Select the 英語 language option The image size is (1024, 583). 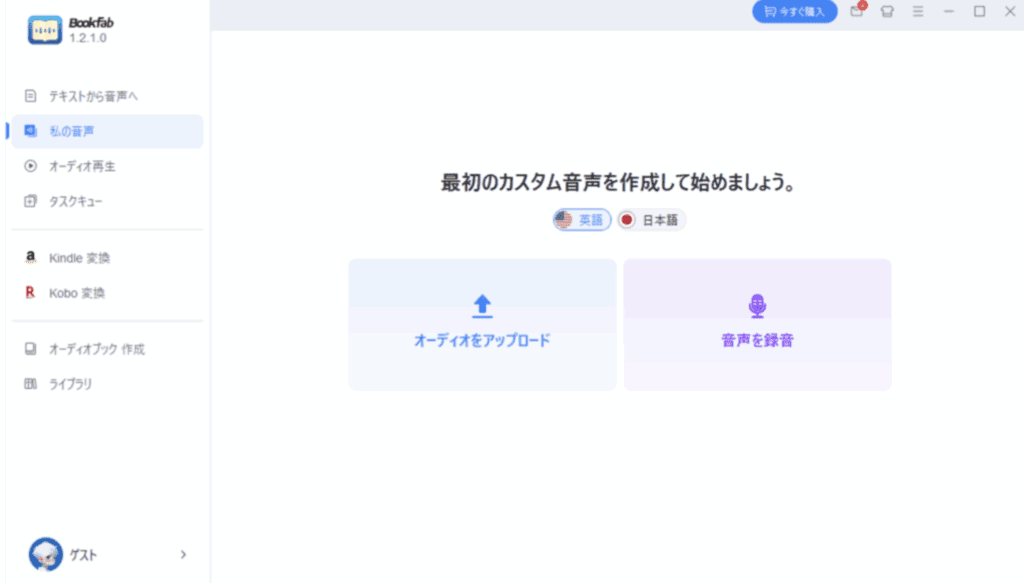(582, 220)
